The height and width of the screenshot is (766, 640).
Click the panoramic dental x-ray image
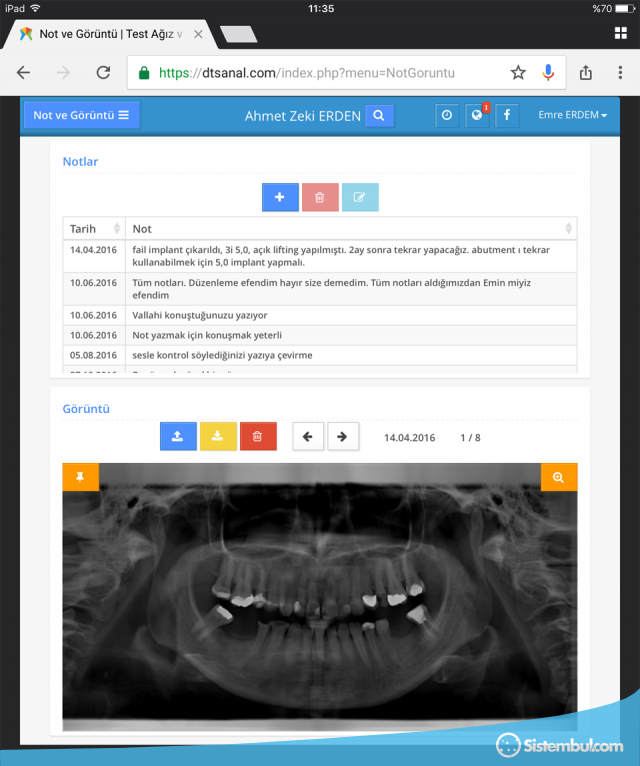320,596
